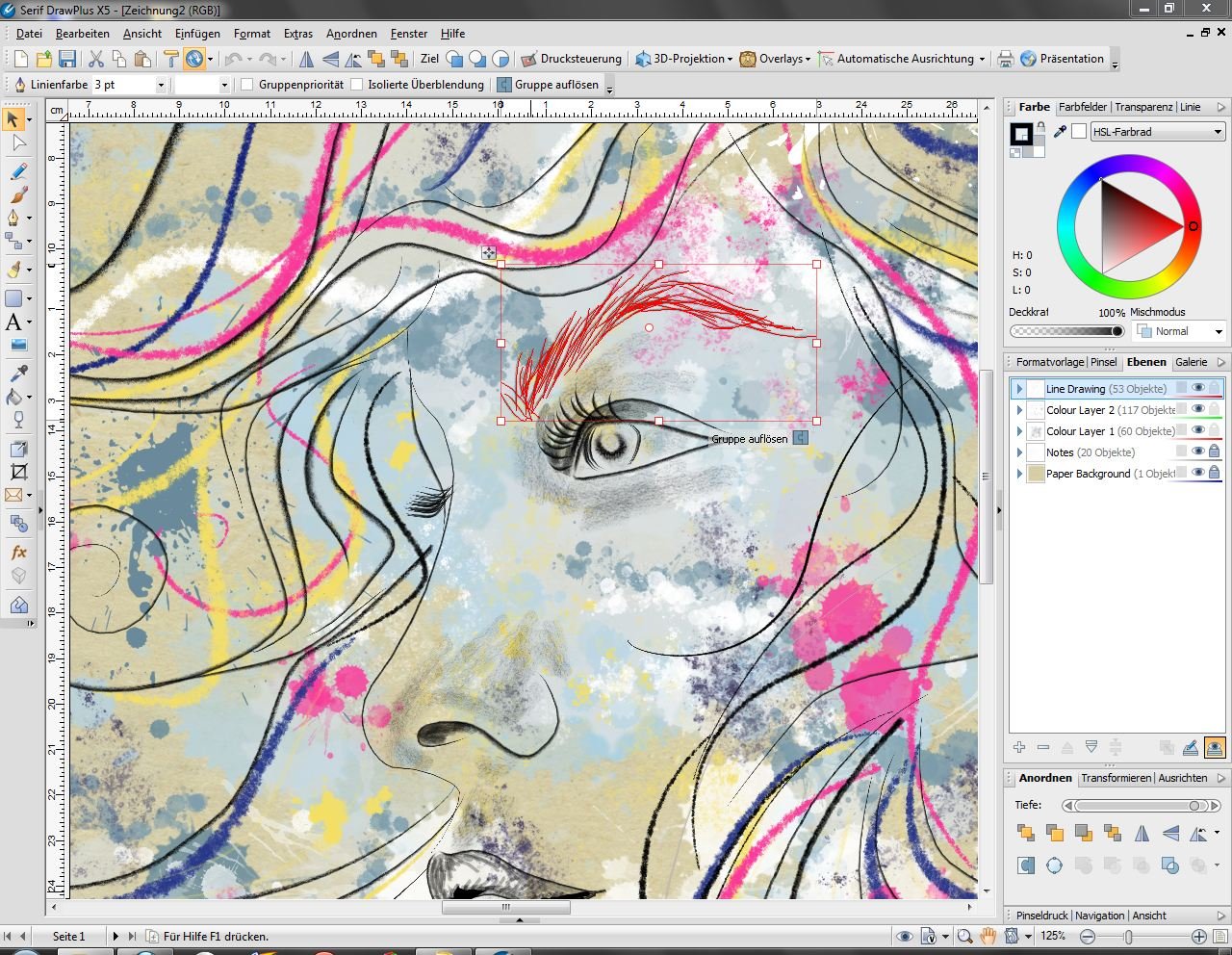Select the Colour Picker eyedropper tool

17,374
